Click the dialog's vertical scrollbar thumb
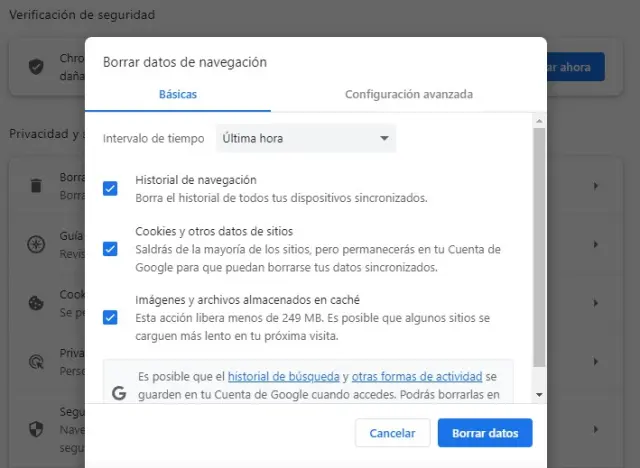 coord(540,245)
